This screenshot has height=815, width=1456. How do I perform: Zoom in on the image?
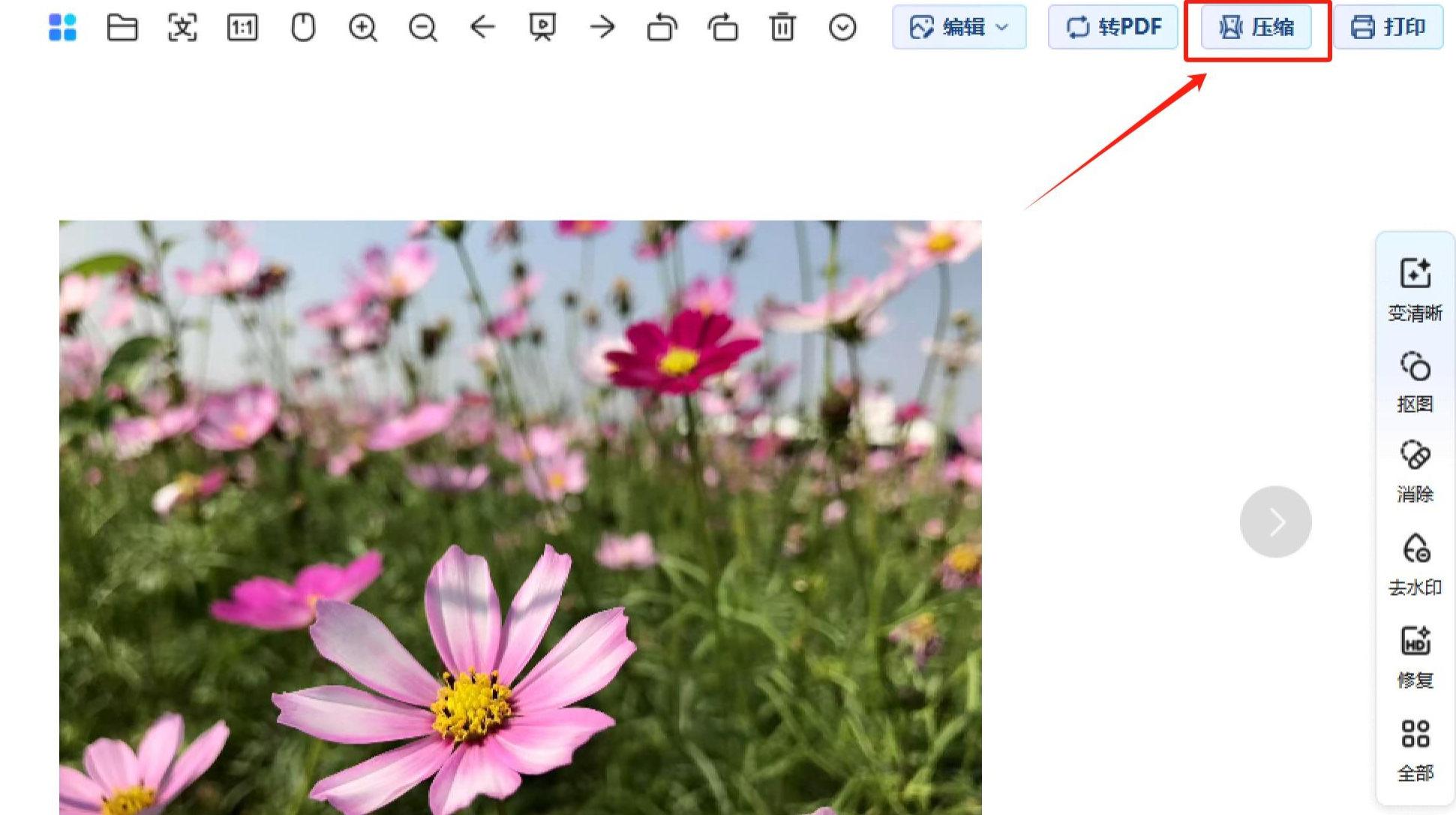pyautogui.click(x=363, y=28)
